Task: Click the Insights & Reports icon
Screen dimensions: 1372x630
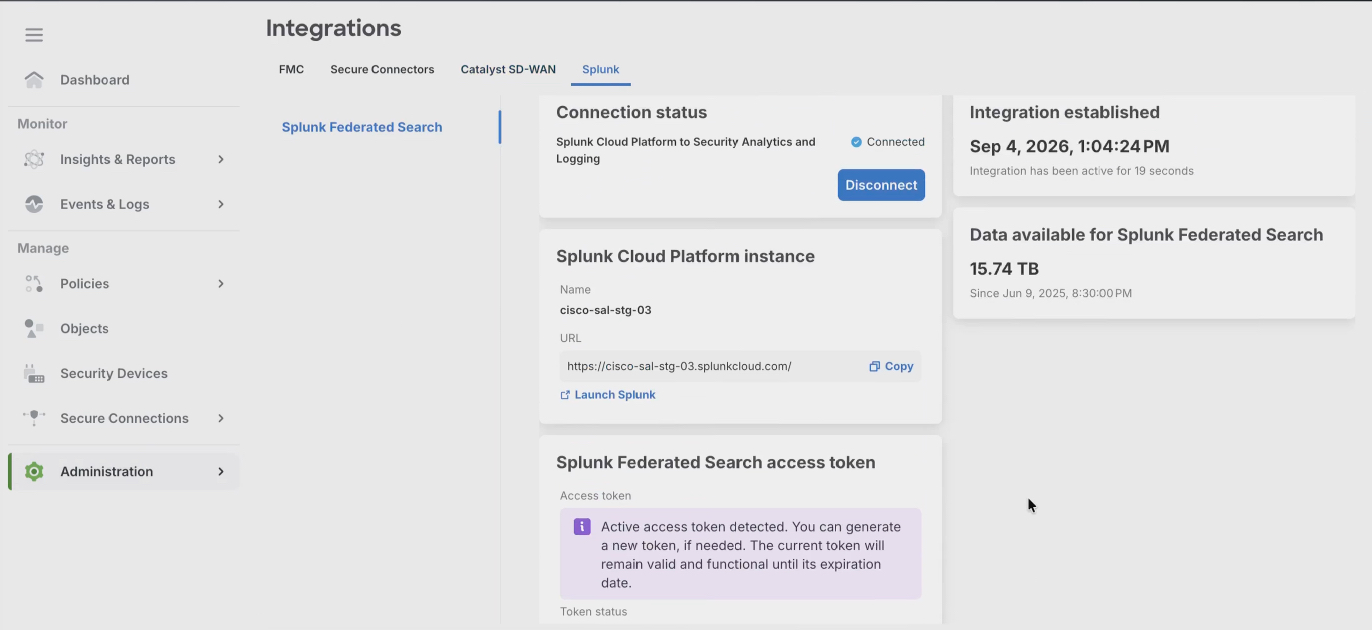Action: tap(34, 159)
